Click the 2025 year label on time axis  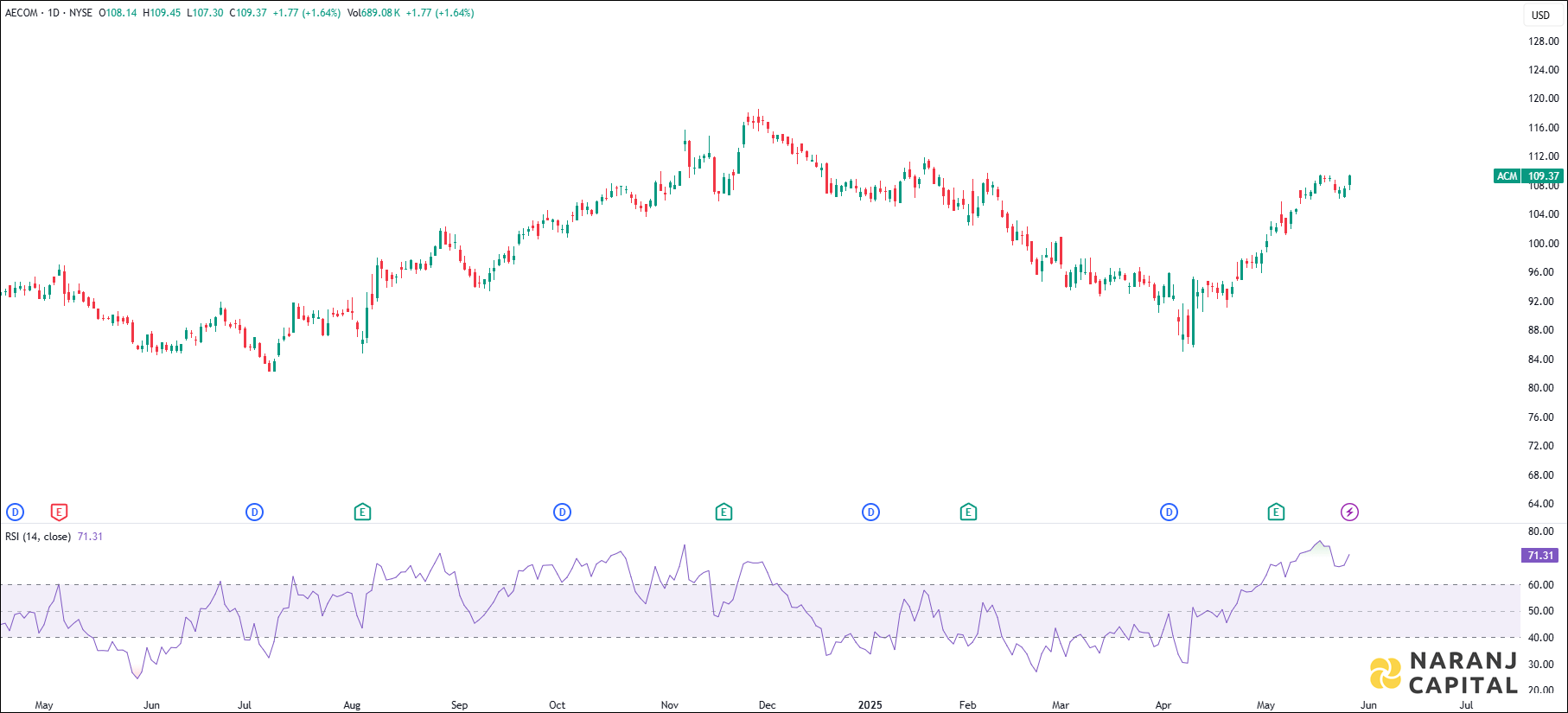point(870,705)
